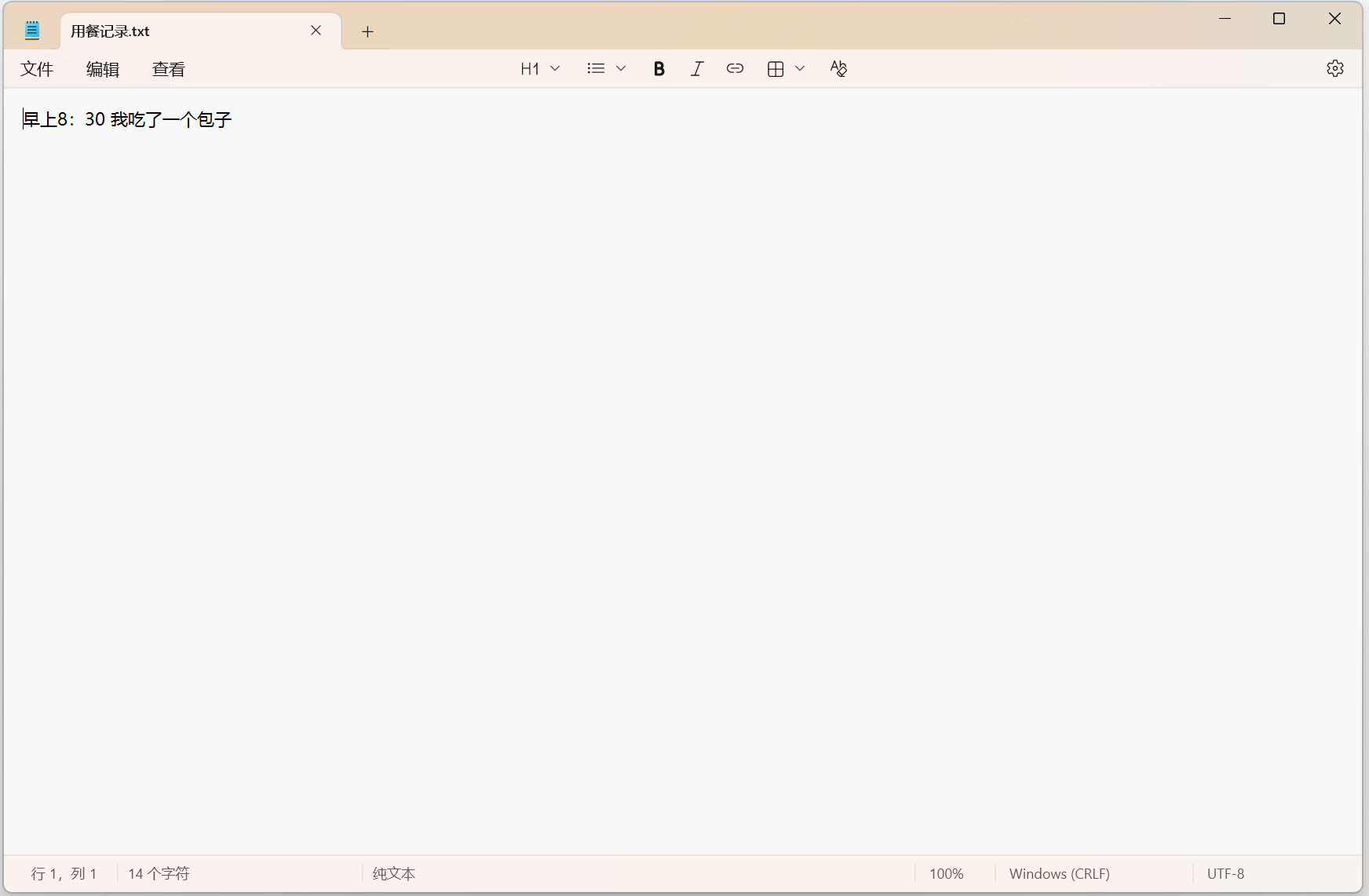Image resolution: width=1369 pixels, height=896 pixels.
Task: Insert a table
Action: click(776, 69)
